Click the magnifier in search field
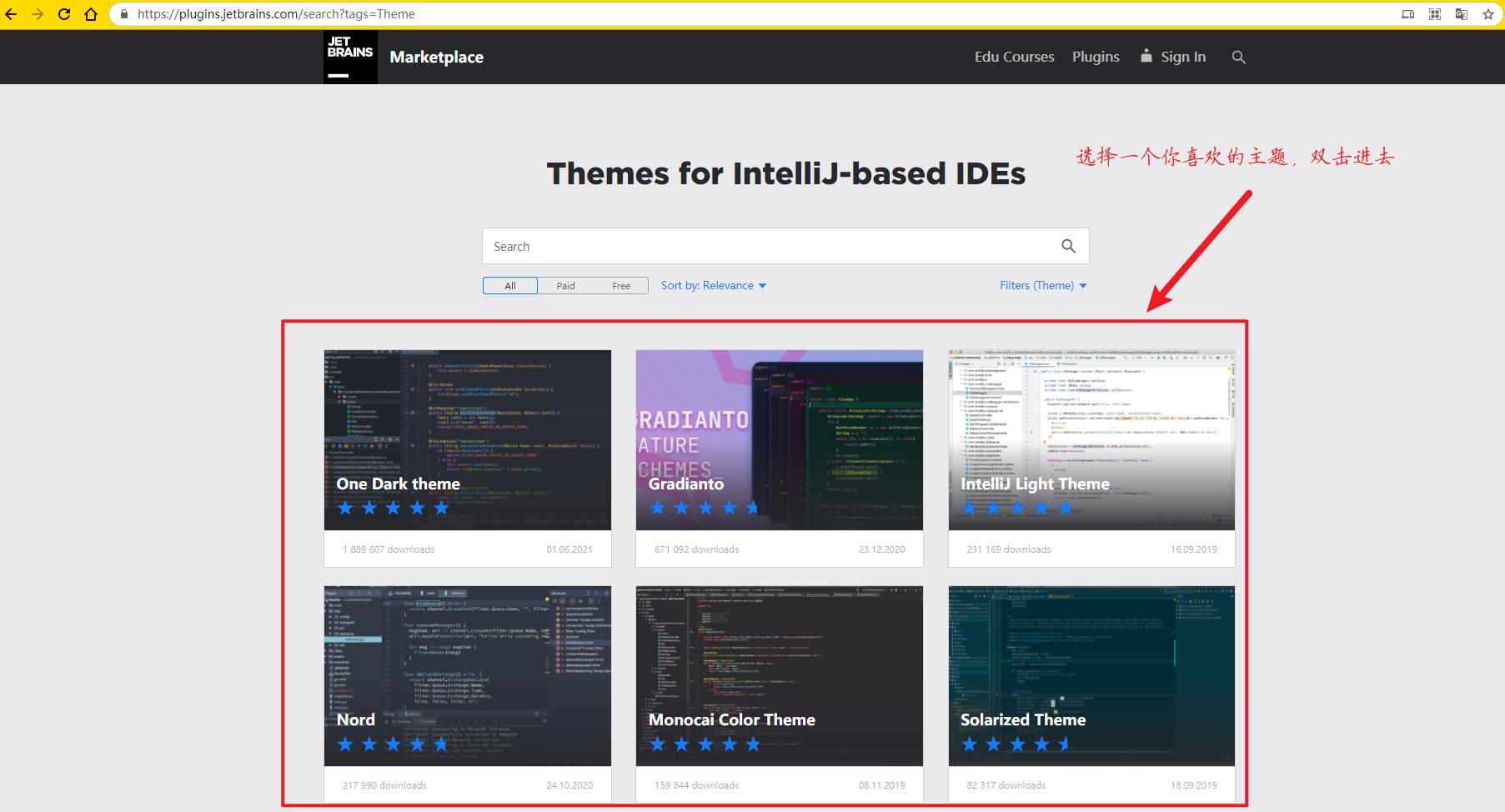1505x812 pixels. pyautogui.click(x=1068, y=246)
